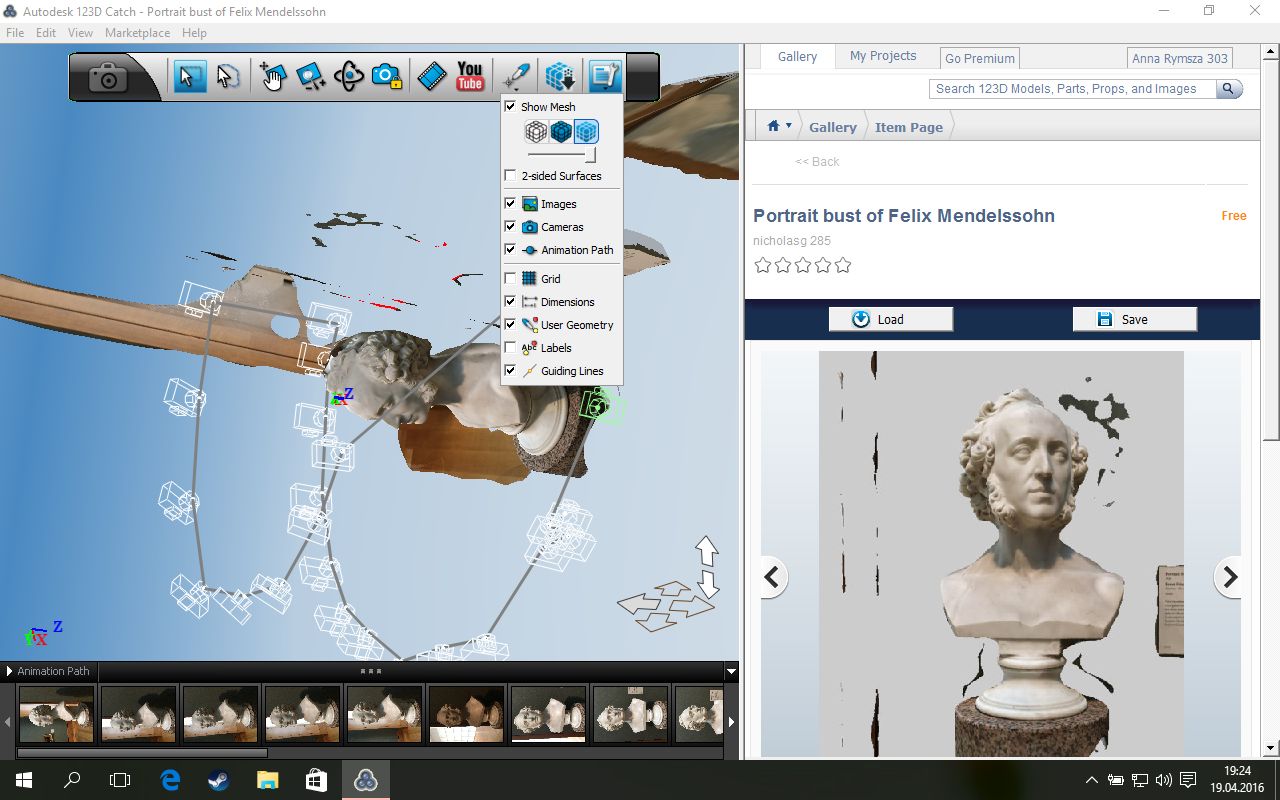Uncheck the Show Mesh checkbox
The width and height of the screenshot is (1280, 800).
pos(510,106)
